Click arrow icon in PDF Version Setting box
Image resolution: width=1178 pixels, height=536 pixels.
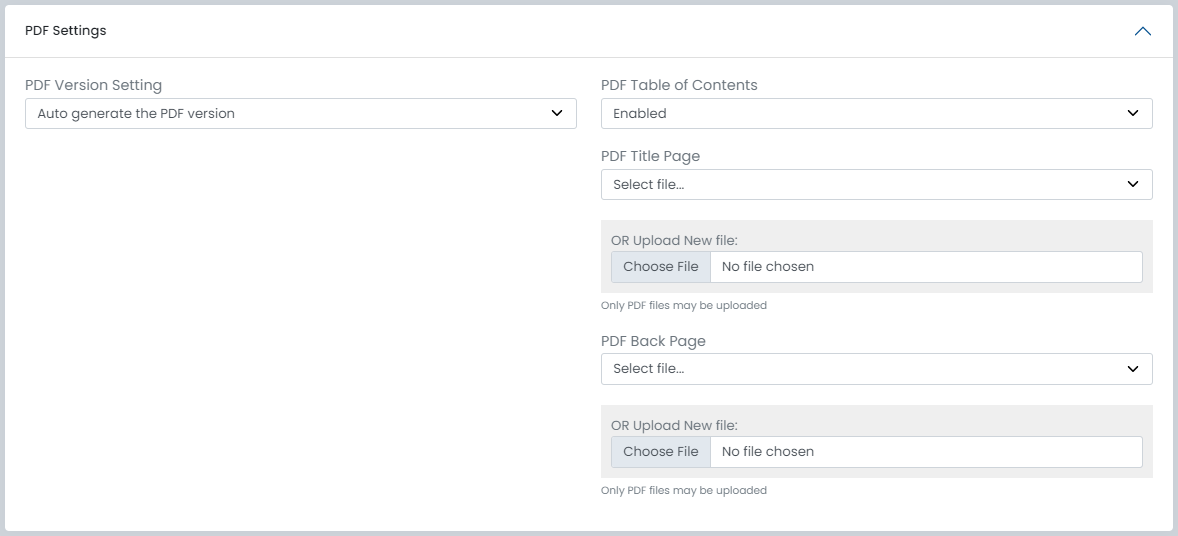click(557, 114)
